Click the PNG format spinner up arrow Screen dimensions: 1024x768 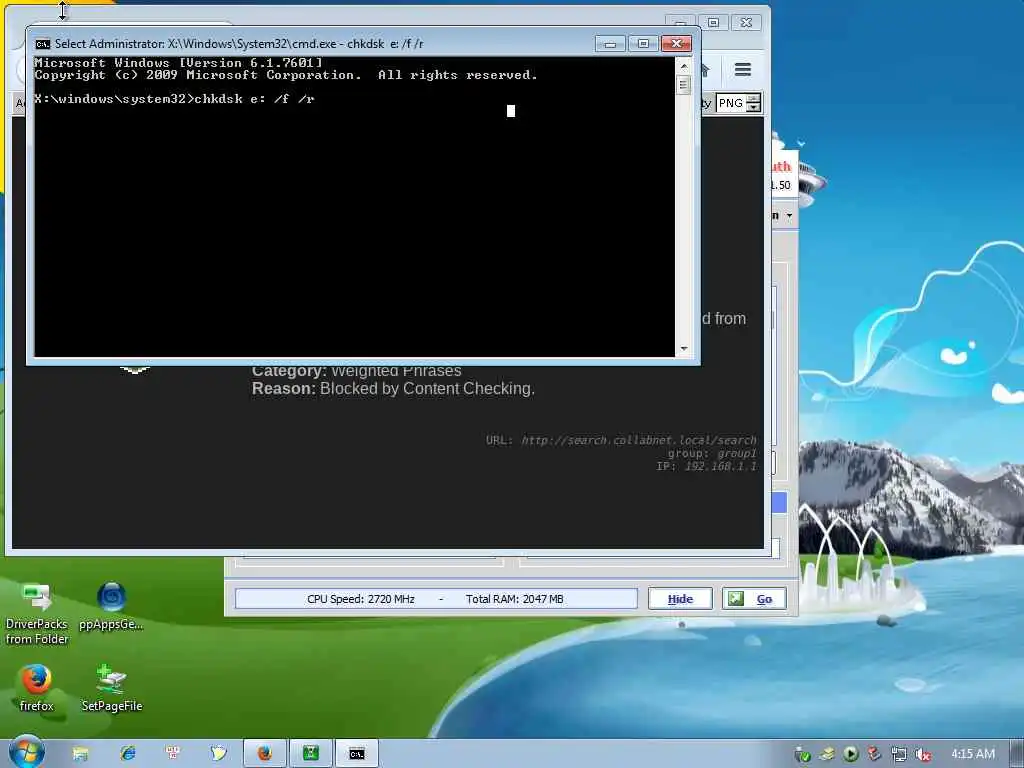pos(754,99)
